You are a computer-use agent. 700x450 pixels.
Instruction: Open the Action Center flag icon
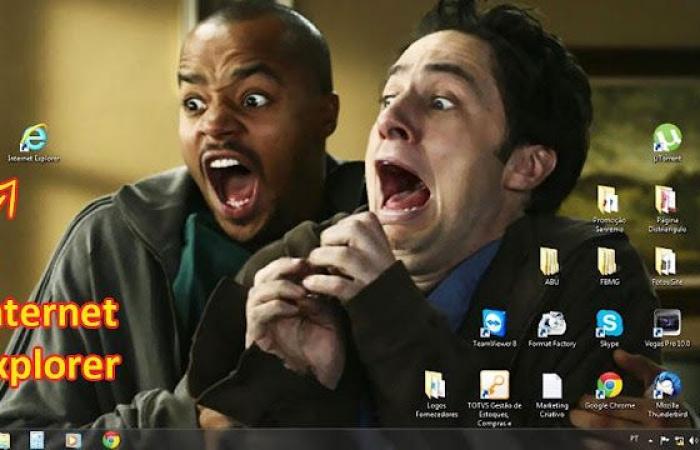(x=664, y=440)
